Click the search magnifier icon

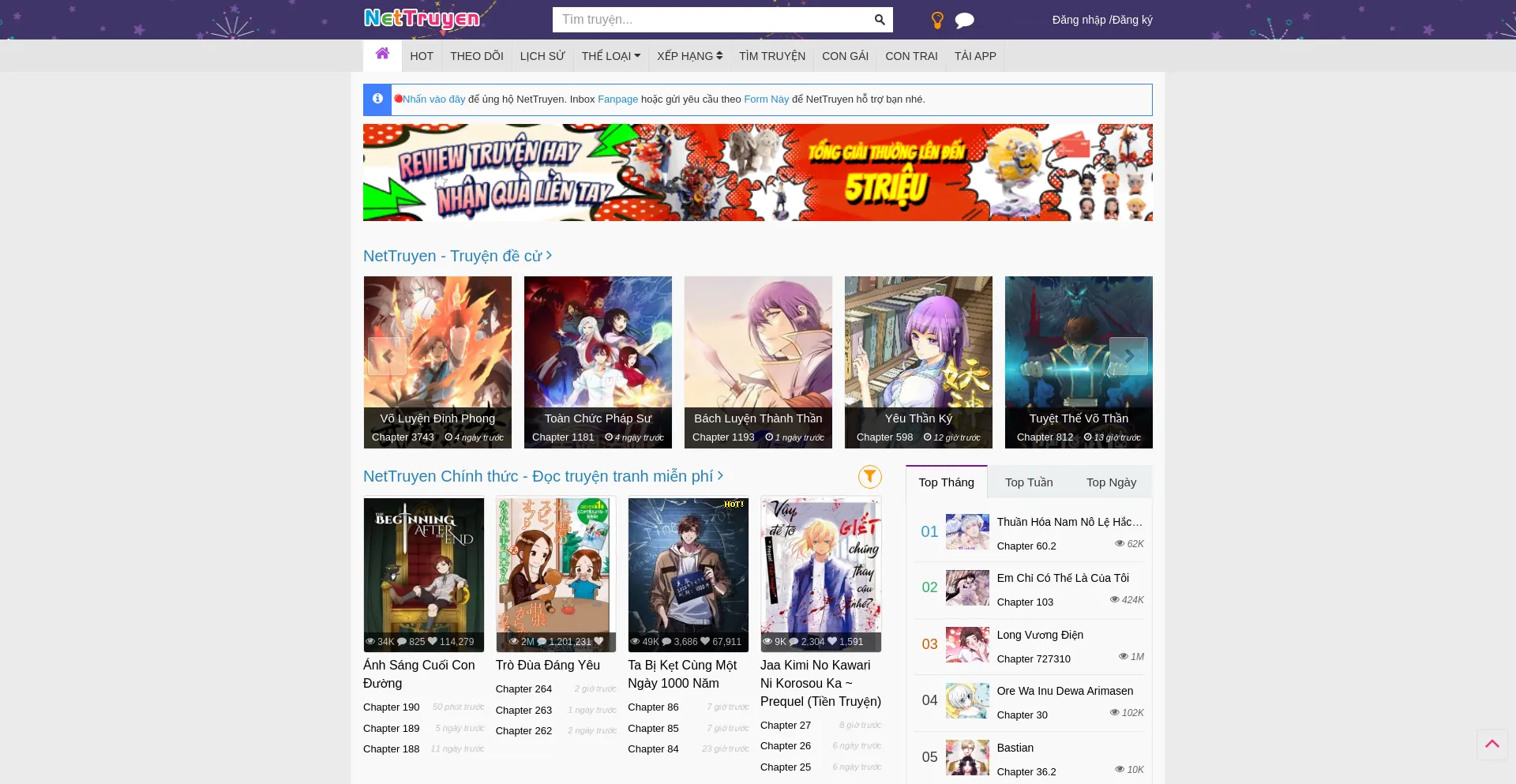click(880, 20)
